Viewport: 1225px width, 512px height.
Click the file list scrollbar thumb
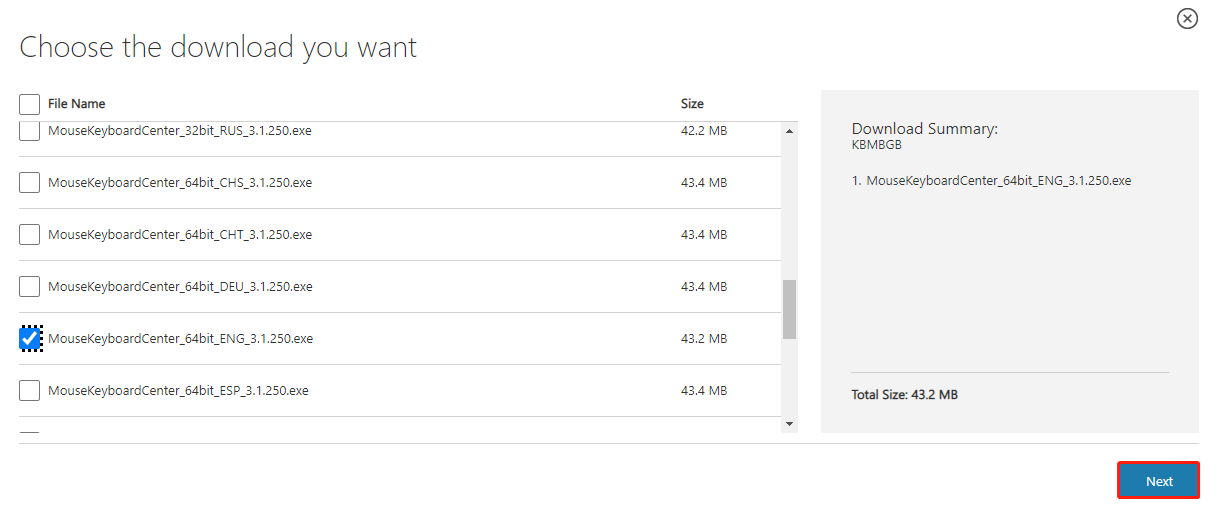coord(789,309)
